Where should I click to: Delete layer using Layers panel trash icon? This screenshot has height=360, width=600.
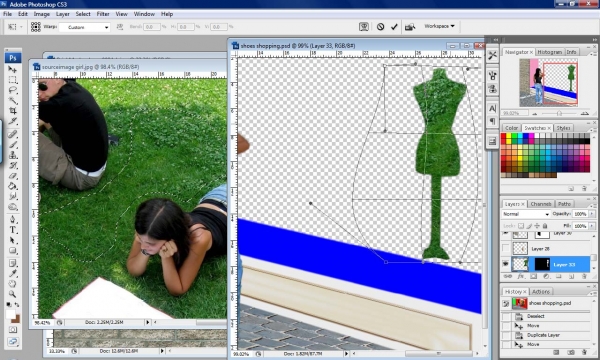pyautogui.click(x=584, y=276)
